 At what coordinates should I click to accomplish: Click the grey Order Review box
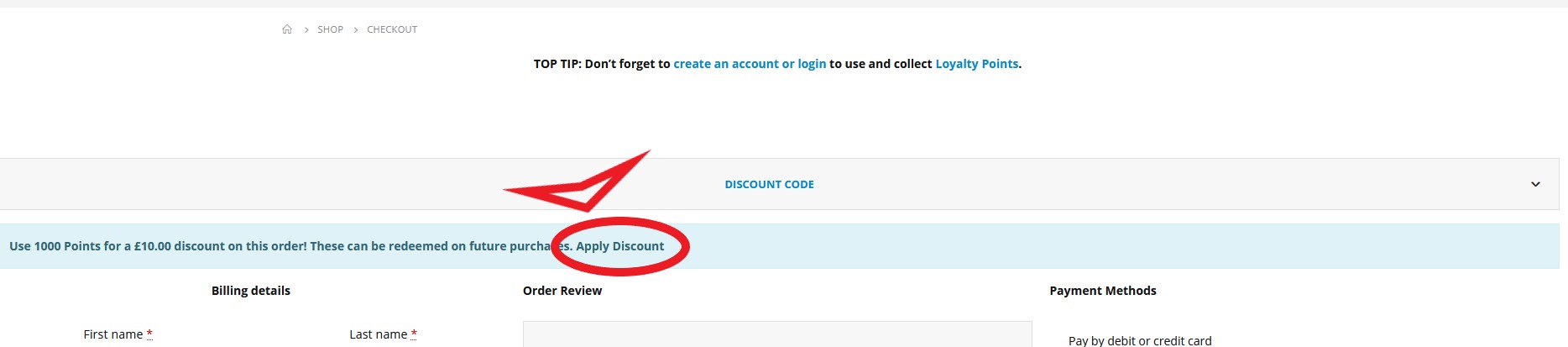777,334
